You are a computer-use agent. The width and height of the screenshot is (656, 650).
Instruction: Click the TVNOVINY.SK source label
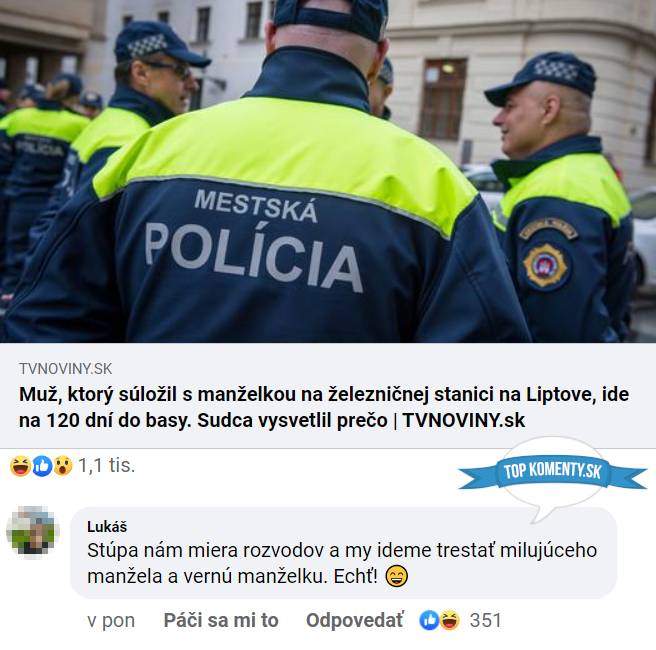tap(66, 369)
